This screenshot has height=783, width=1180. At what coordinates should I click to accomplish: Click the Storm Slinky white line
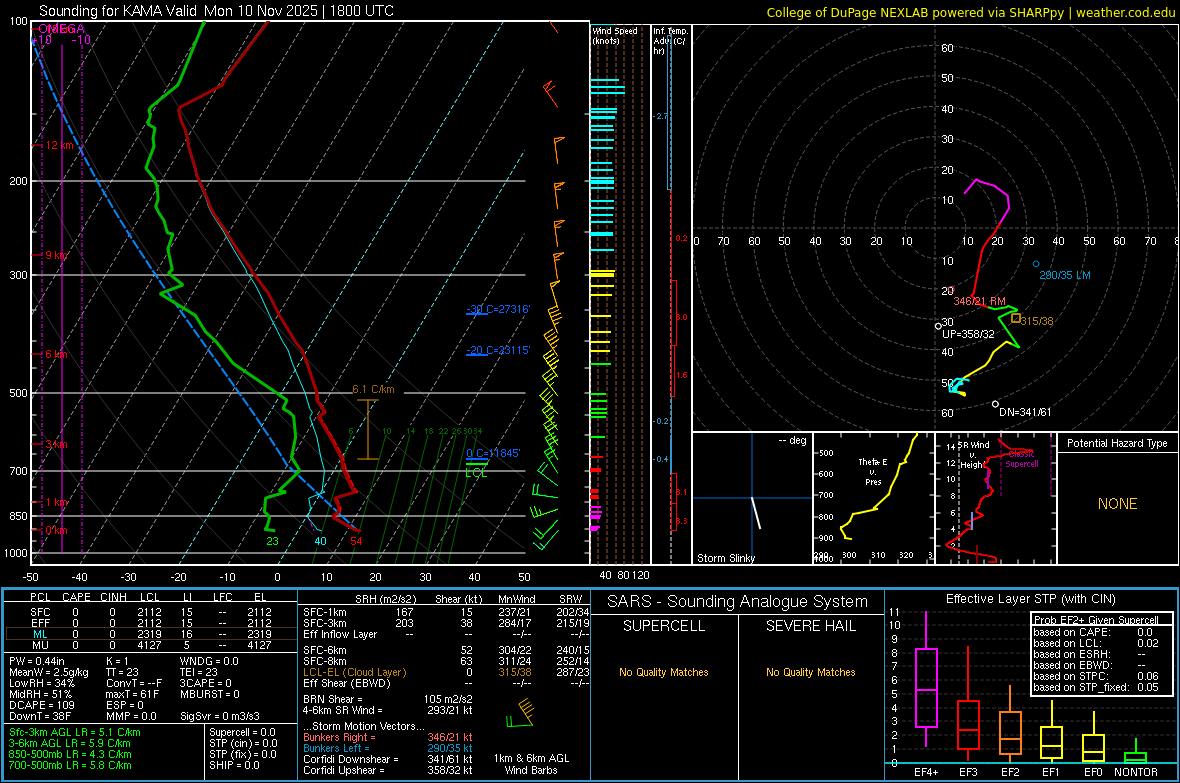tap(756, 512)
